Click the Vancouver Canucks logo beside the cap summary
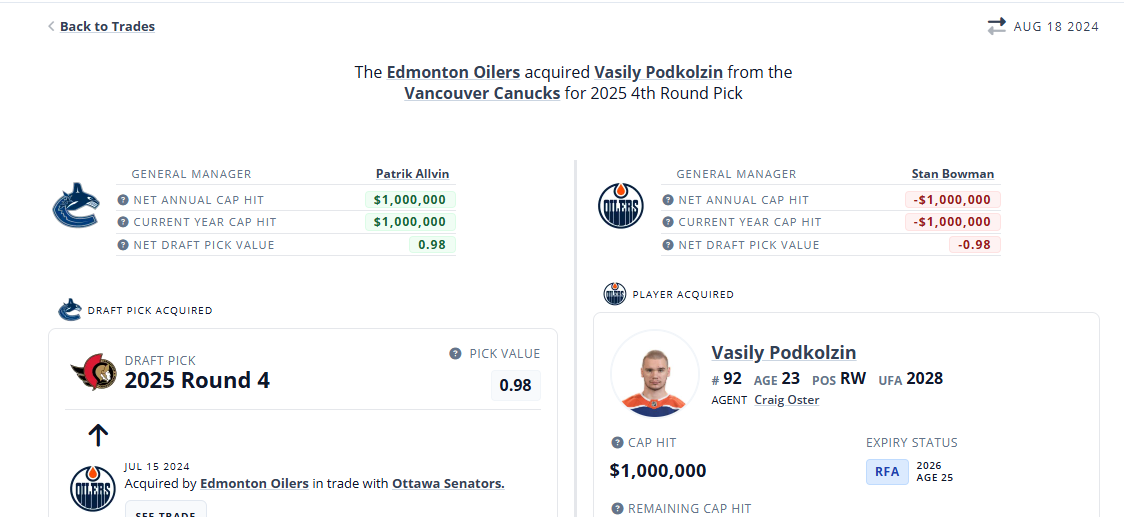 [x=75, y=205]
